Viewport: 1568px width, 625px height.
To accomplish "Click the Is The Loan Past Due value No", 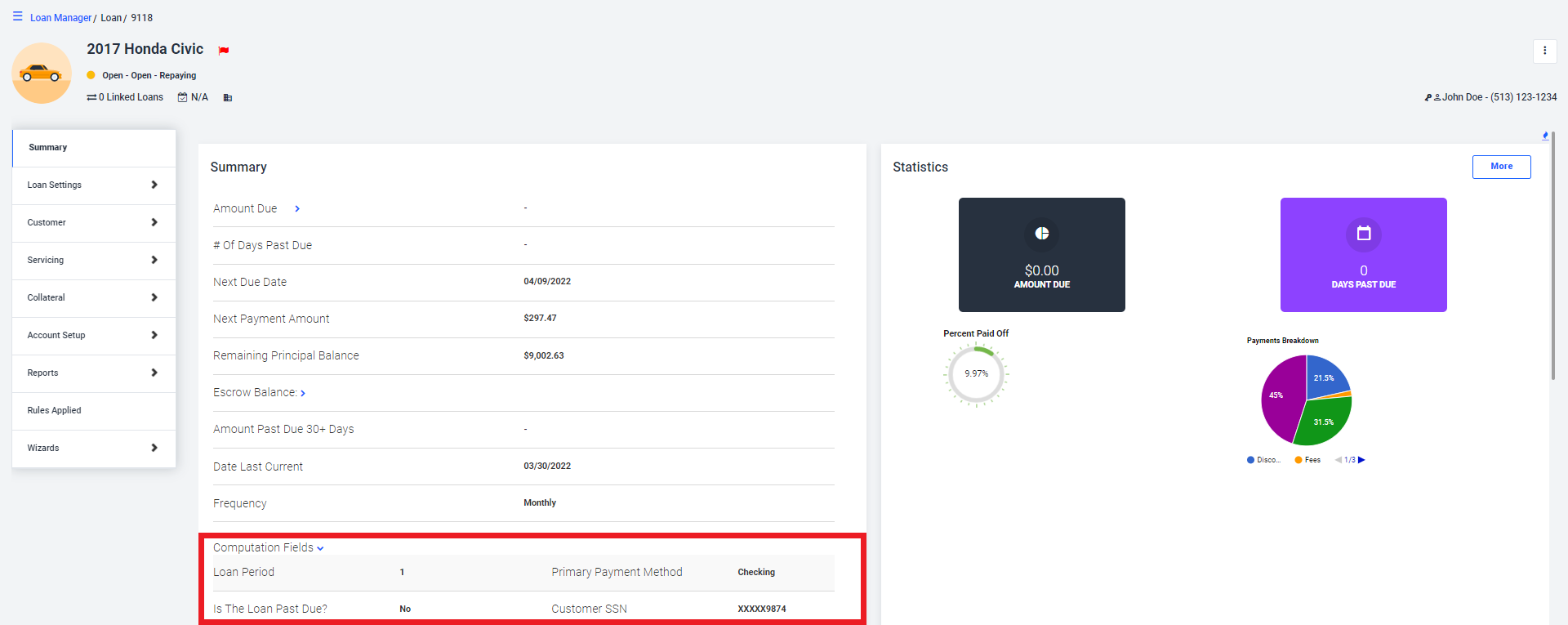I will pos(405,609).
